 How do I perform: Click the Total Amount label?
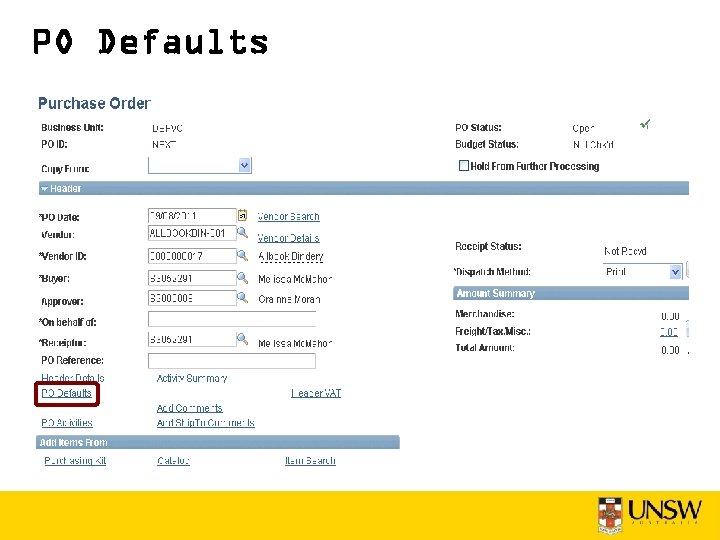(x=484, y=348)
